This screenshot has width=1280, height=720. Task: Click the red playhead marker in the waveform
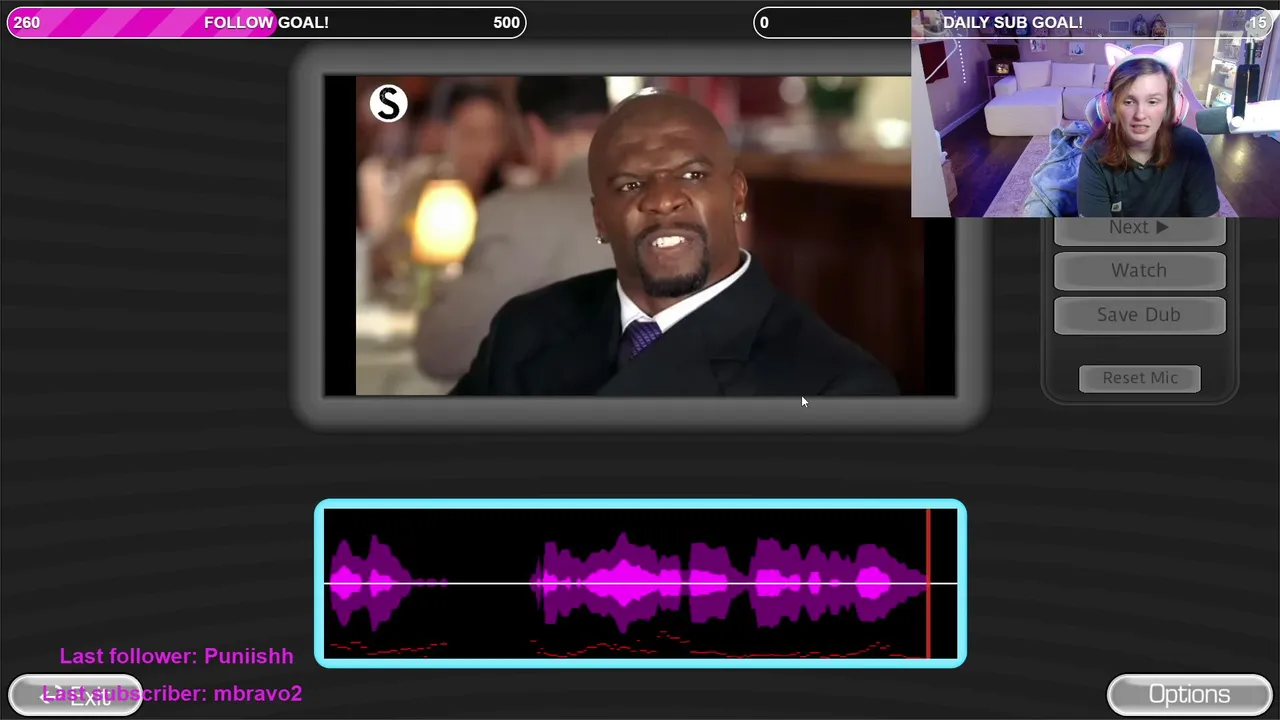[x=928, y=584]
